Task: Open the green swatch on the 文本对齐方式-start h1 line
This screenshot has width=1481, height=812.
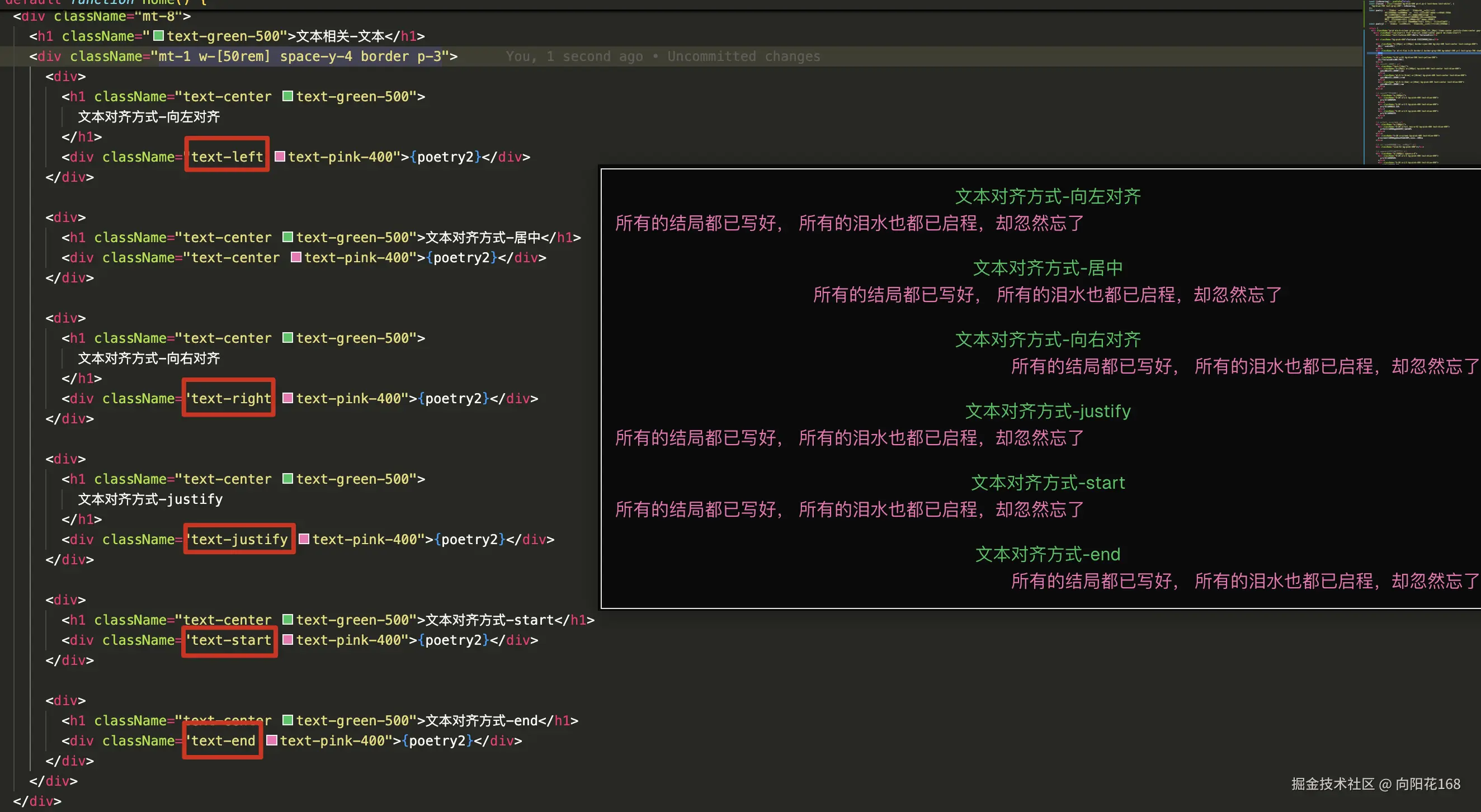Action: (x=288, y=619)
